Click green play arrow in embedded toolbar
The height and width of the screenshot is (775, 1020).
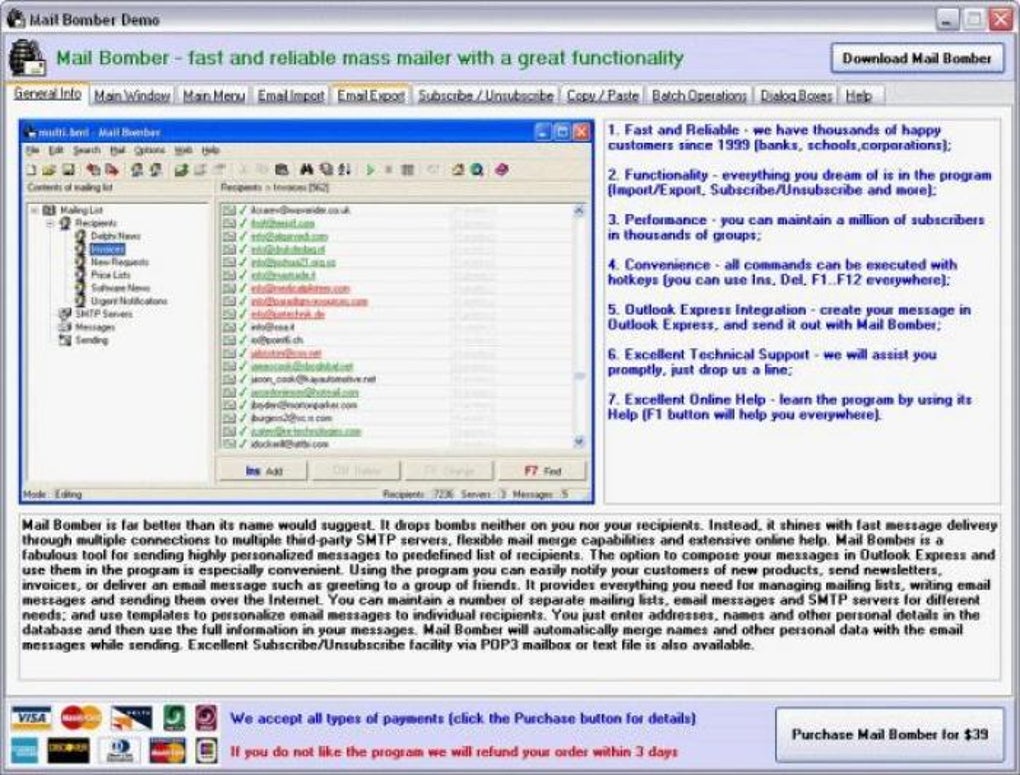pos(370,170)
